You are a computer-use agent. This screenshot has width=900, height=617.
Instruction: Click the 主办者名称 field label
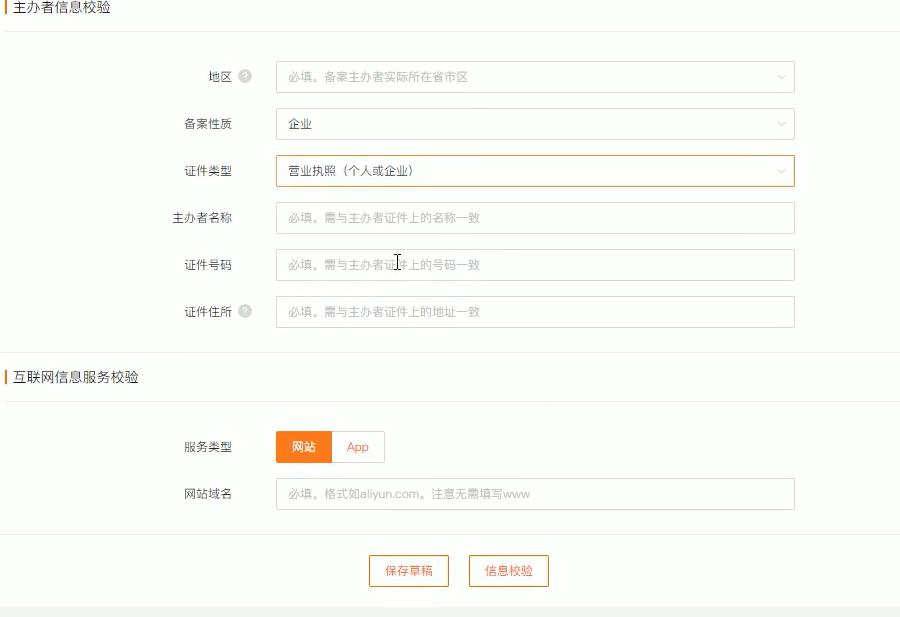[202, 218]
